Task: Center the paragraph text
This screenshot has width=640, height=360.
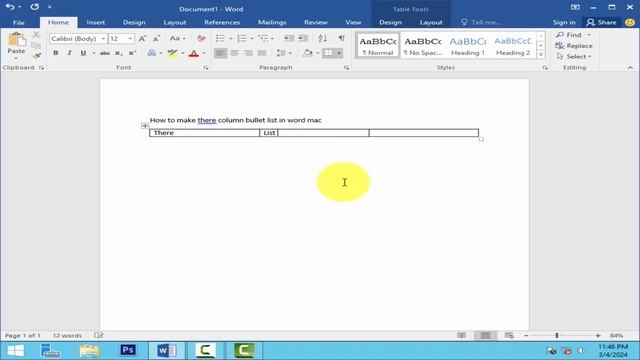Action: click(x=234, y=53)
